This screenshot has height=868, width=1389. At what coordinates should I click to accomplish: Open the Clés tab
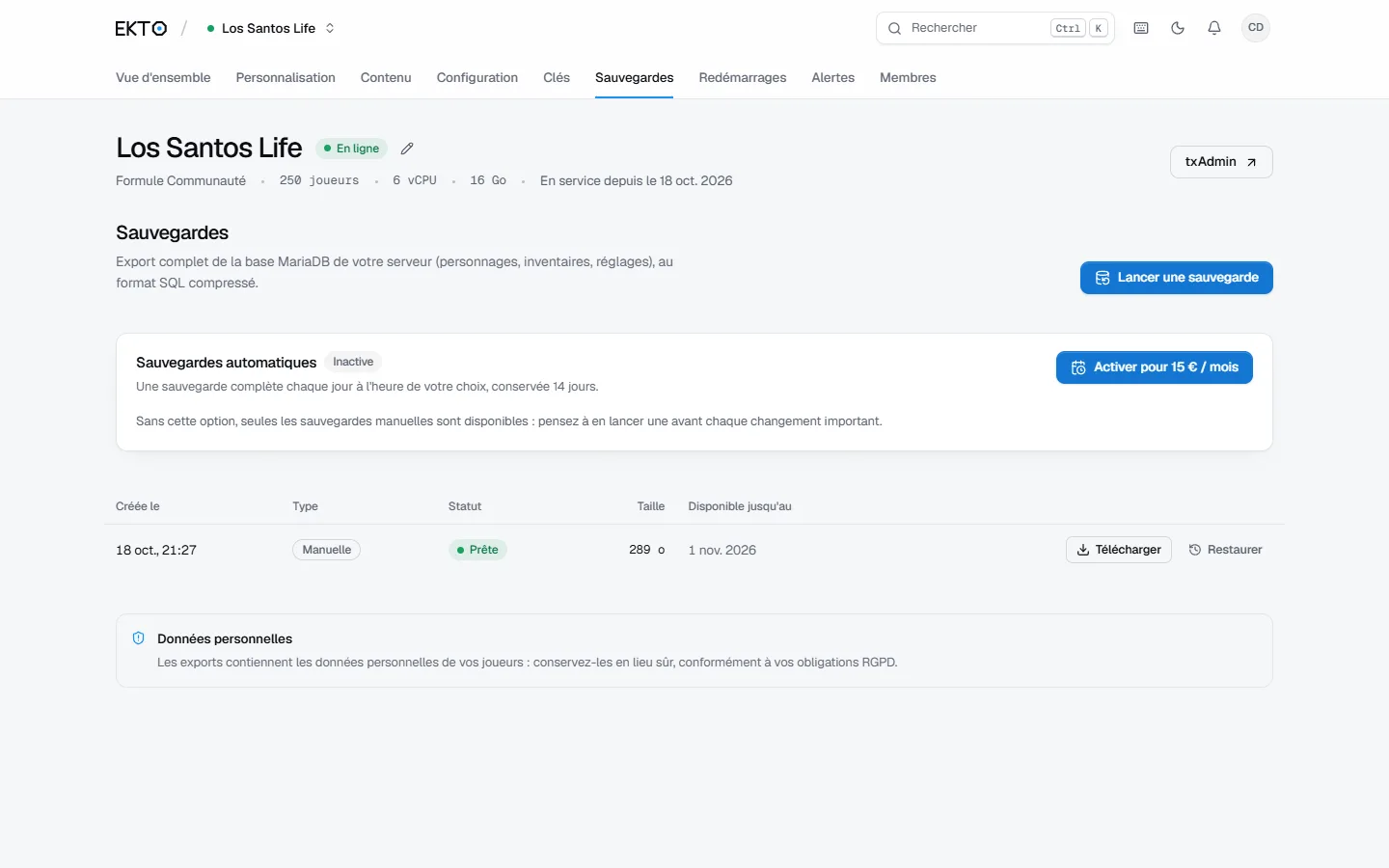coord(557,78)
